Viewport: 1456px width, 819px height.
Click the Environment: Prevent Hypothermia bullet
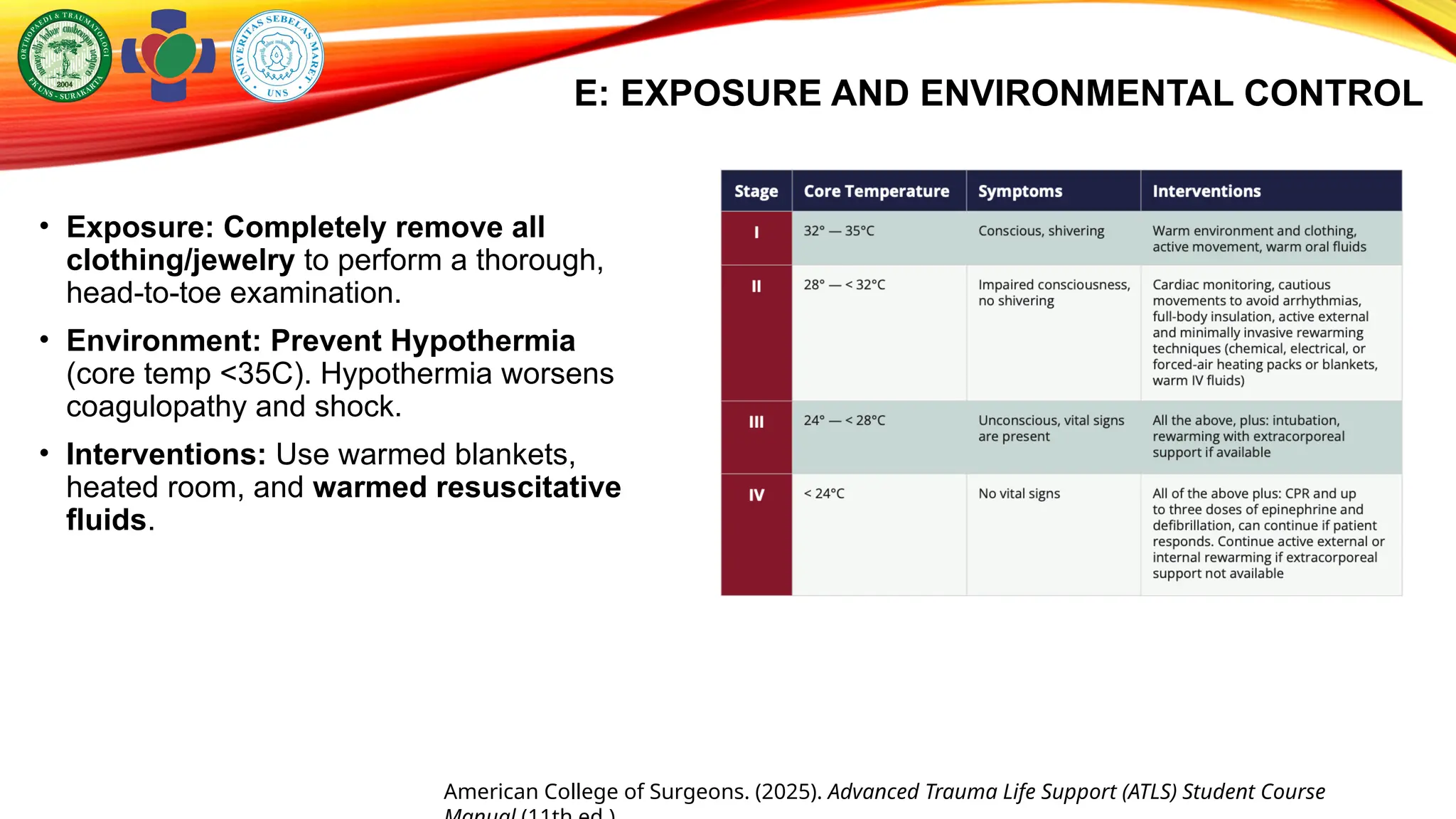click(x=339, y=373)
